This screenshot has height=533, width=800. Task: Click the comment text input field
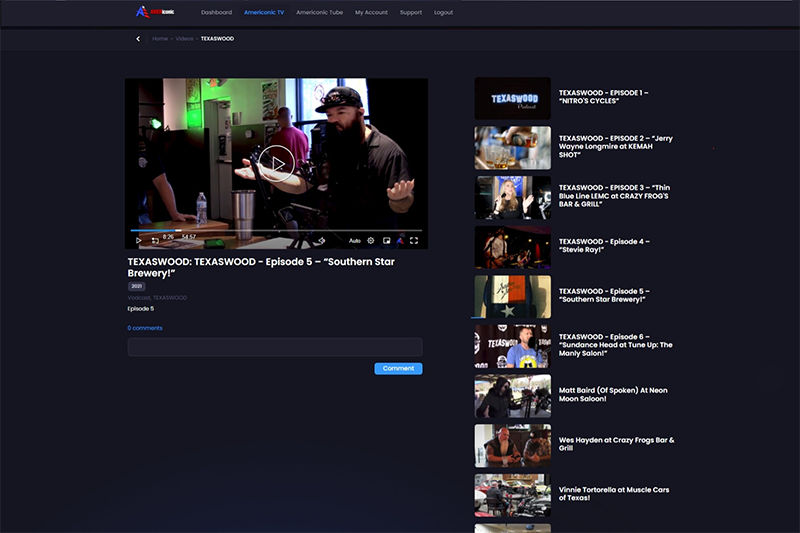275,347
